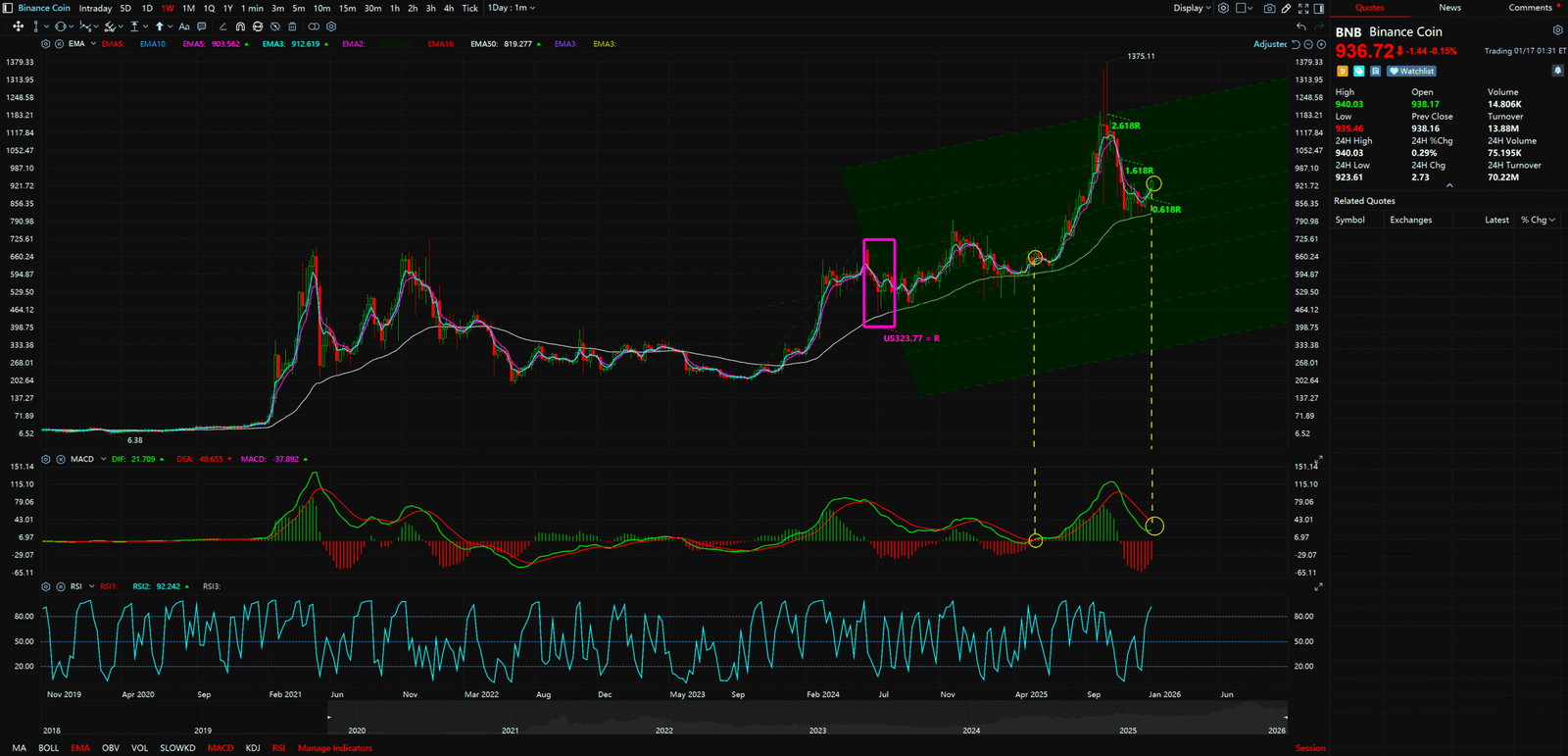Toggle the right sidebar panel

pos(1319,8)
